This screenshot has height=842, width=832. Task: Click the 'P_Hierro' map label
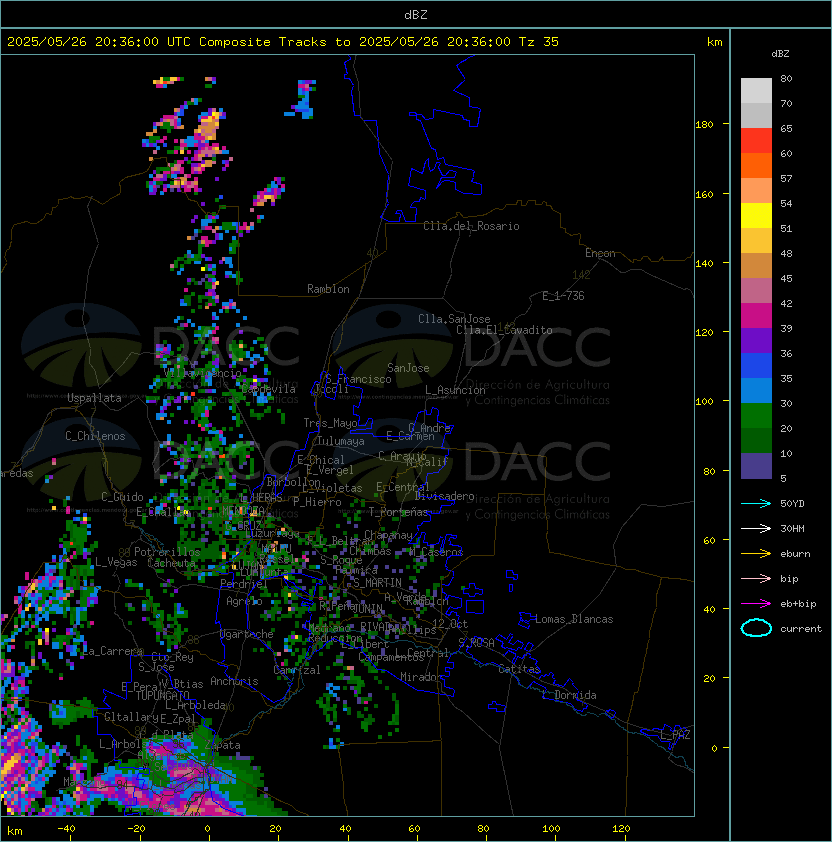click(x=317, y=502)
